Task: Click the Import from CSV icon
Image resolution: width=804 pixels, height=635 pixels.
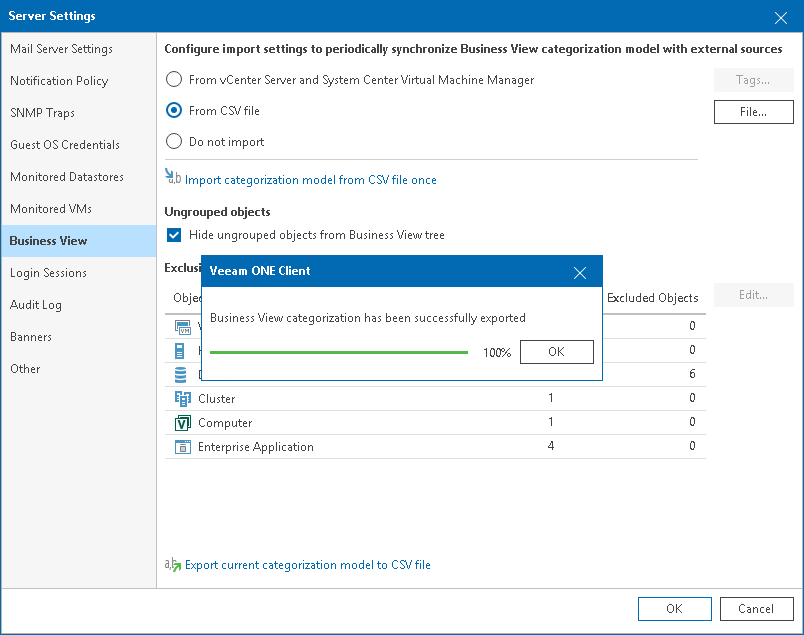Action: point(170,178)
